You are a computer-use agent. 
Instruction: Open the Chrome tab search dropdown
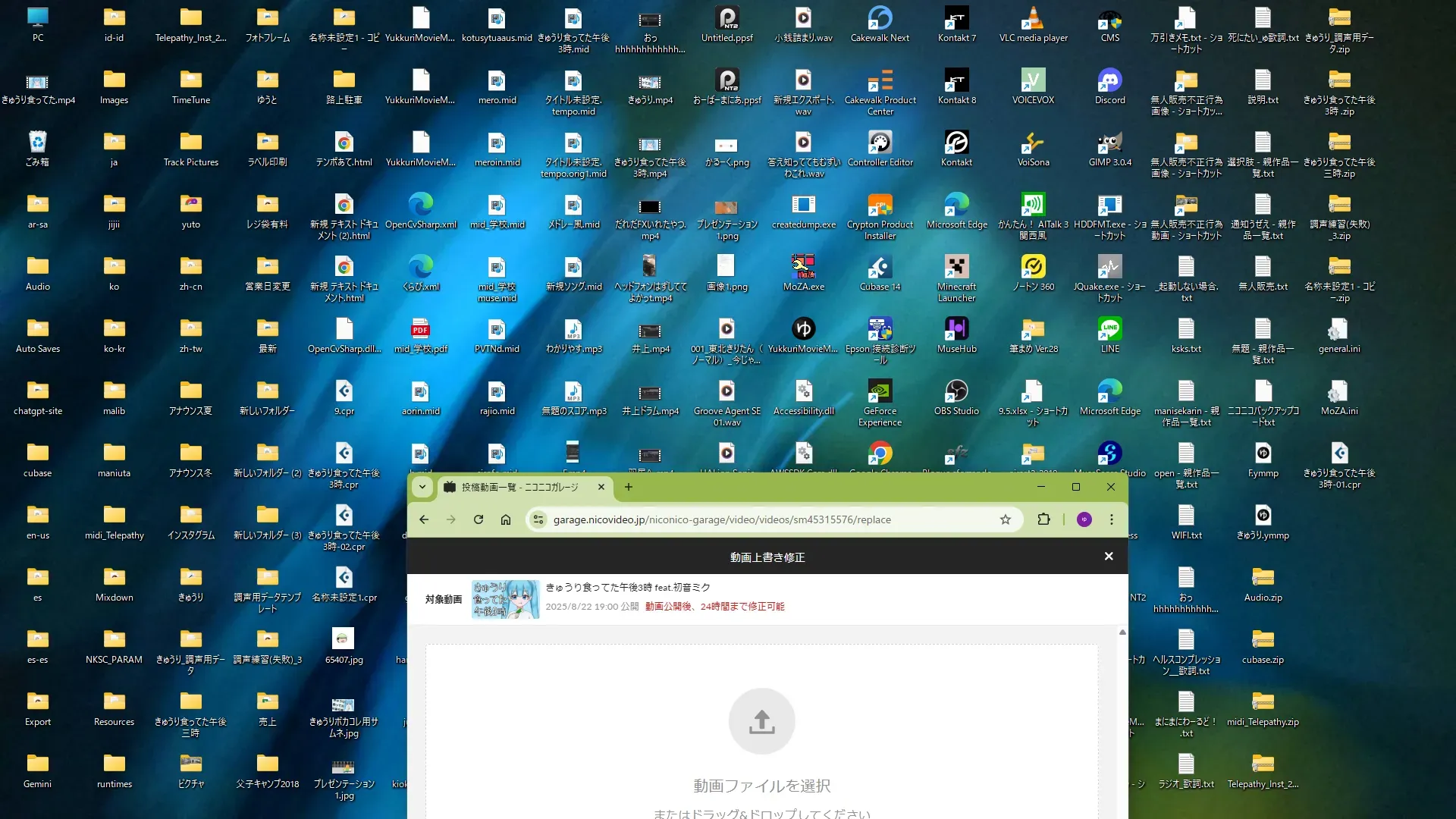422,487
